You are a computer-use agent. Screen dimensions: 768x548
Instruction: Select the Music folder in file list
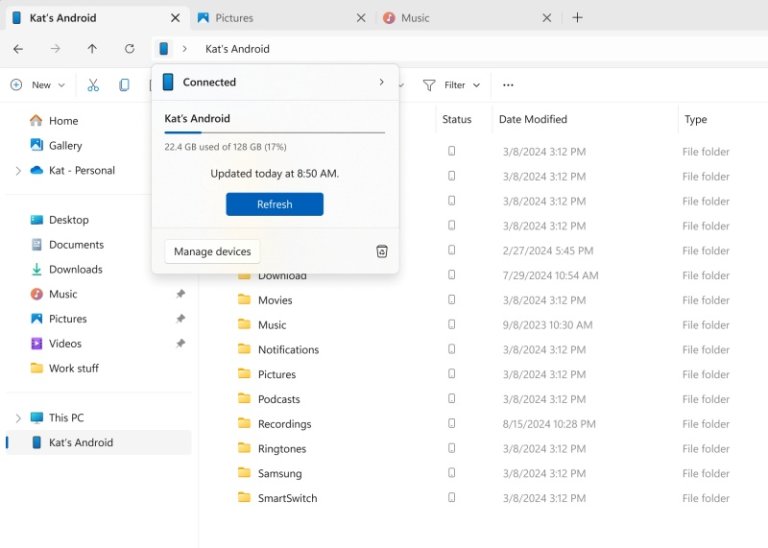(x=272, y=325)
